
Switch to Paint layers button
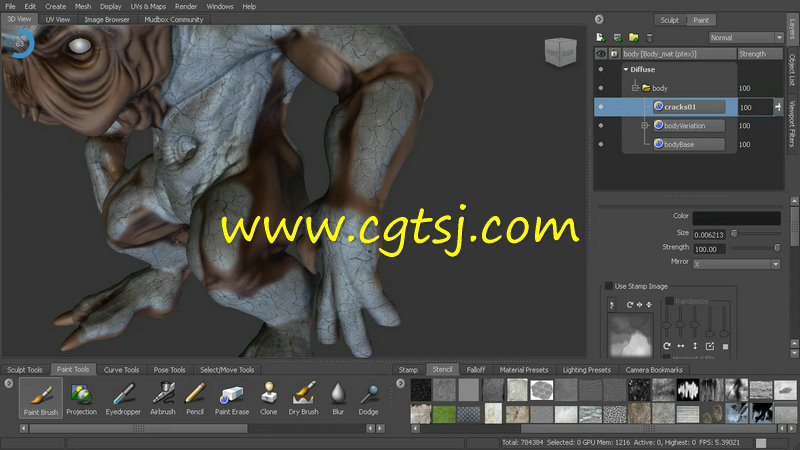point(701,20)
